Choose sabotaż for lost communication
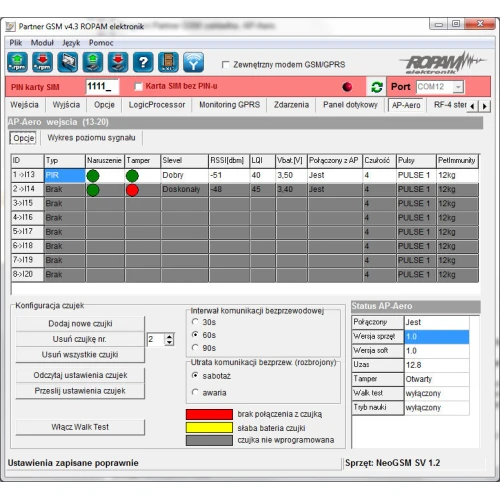This screenshot has height=500, width=500. click(195, 376)
